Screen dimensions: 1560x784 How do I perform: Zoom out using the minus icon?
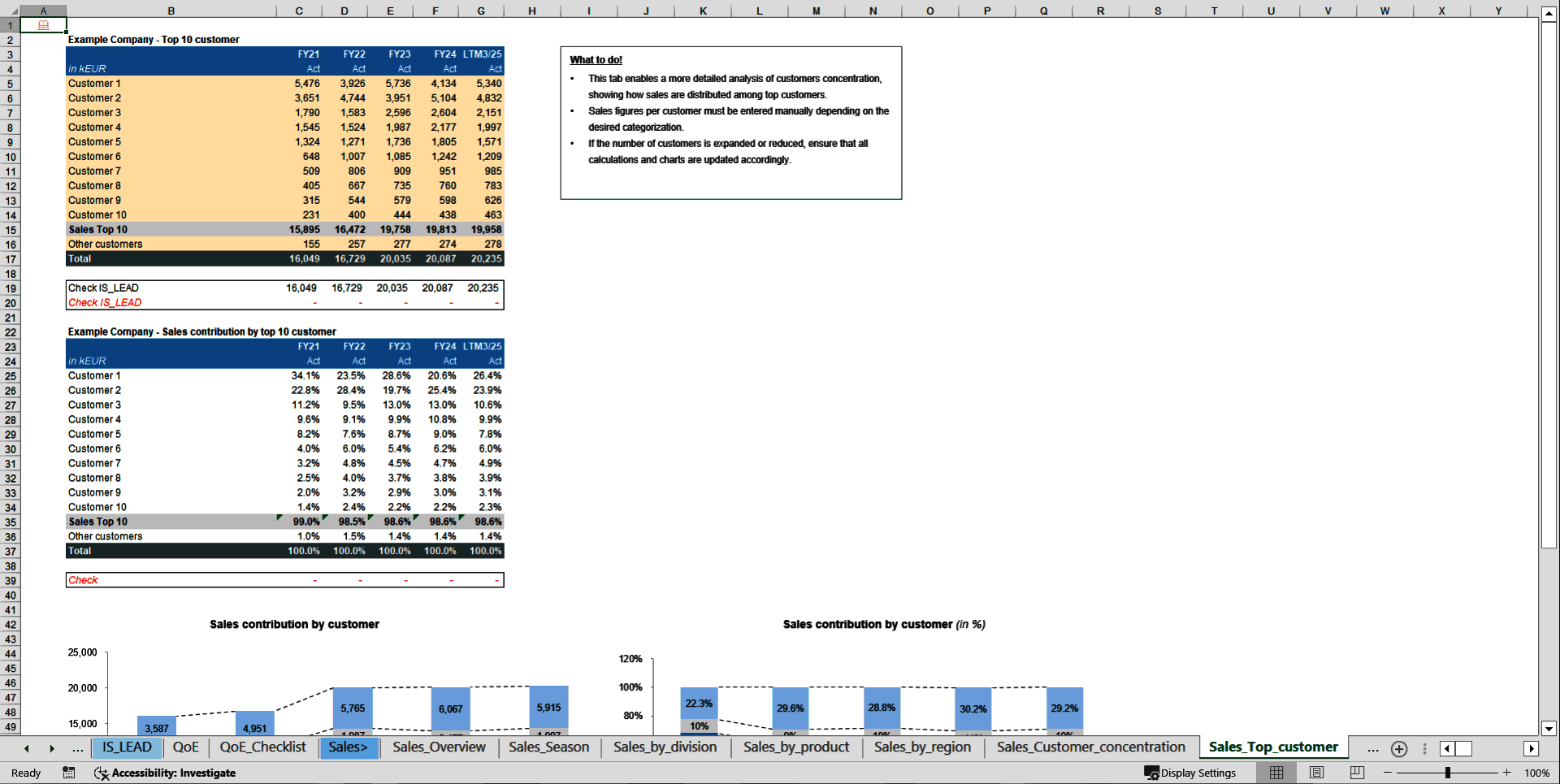tap(1387, 773)
